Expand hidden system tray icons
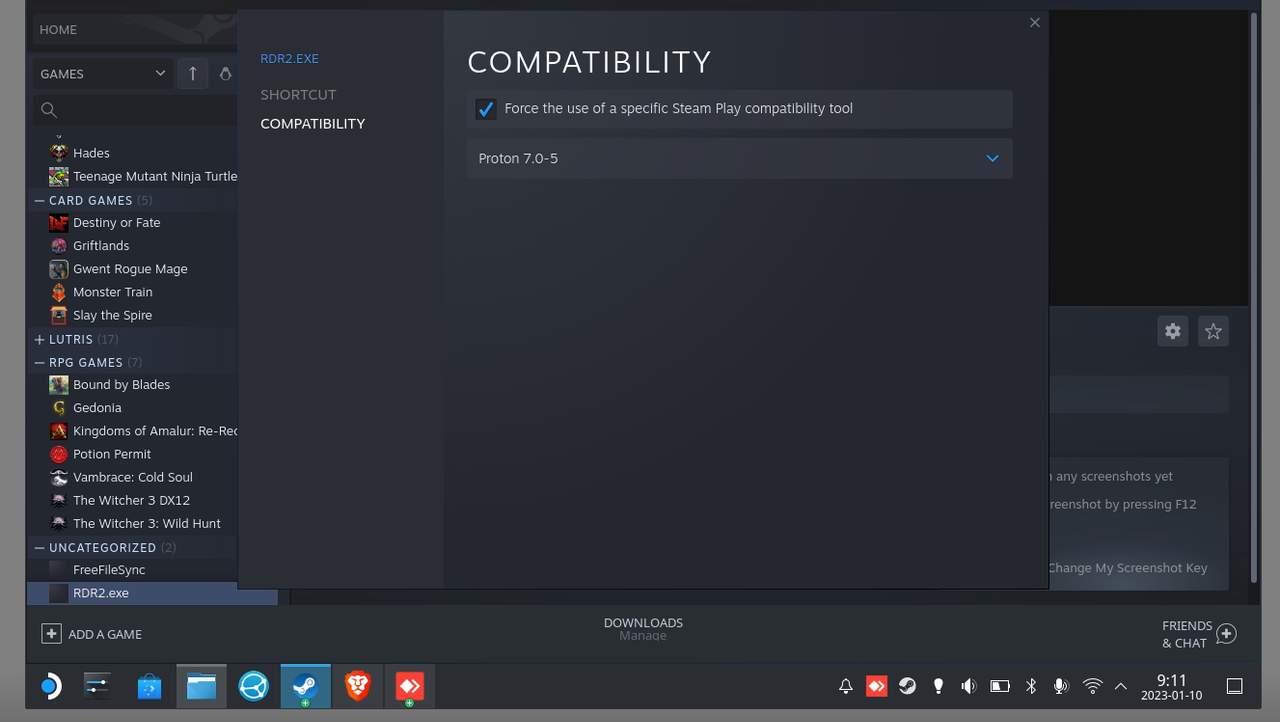The height and width of the screenshot is (722, 1280). [1120, 686]
